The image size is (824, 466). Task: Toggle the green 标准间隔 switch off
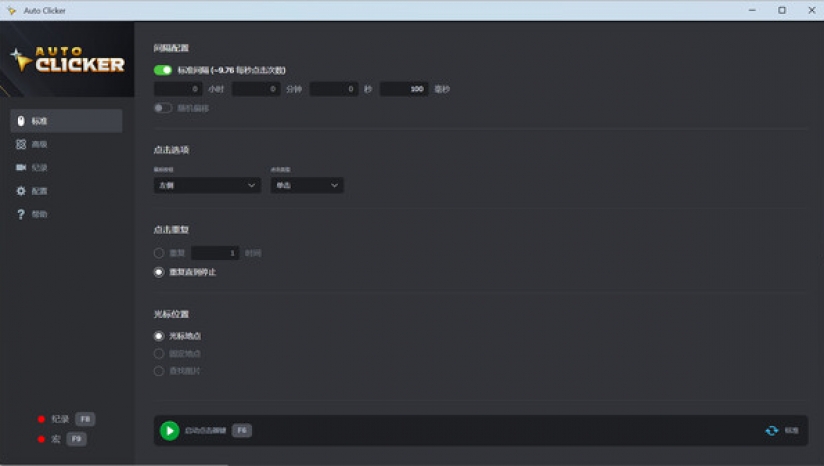(163, 70)
